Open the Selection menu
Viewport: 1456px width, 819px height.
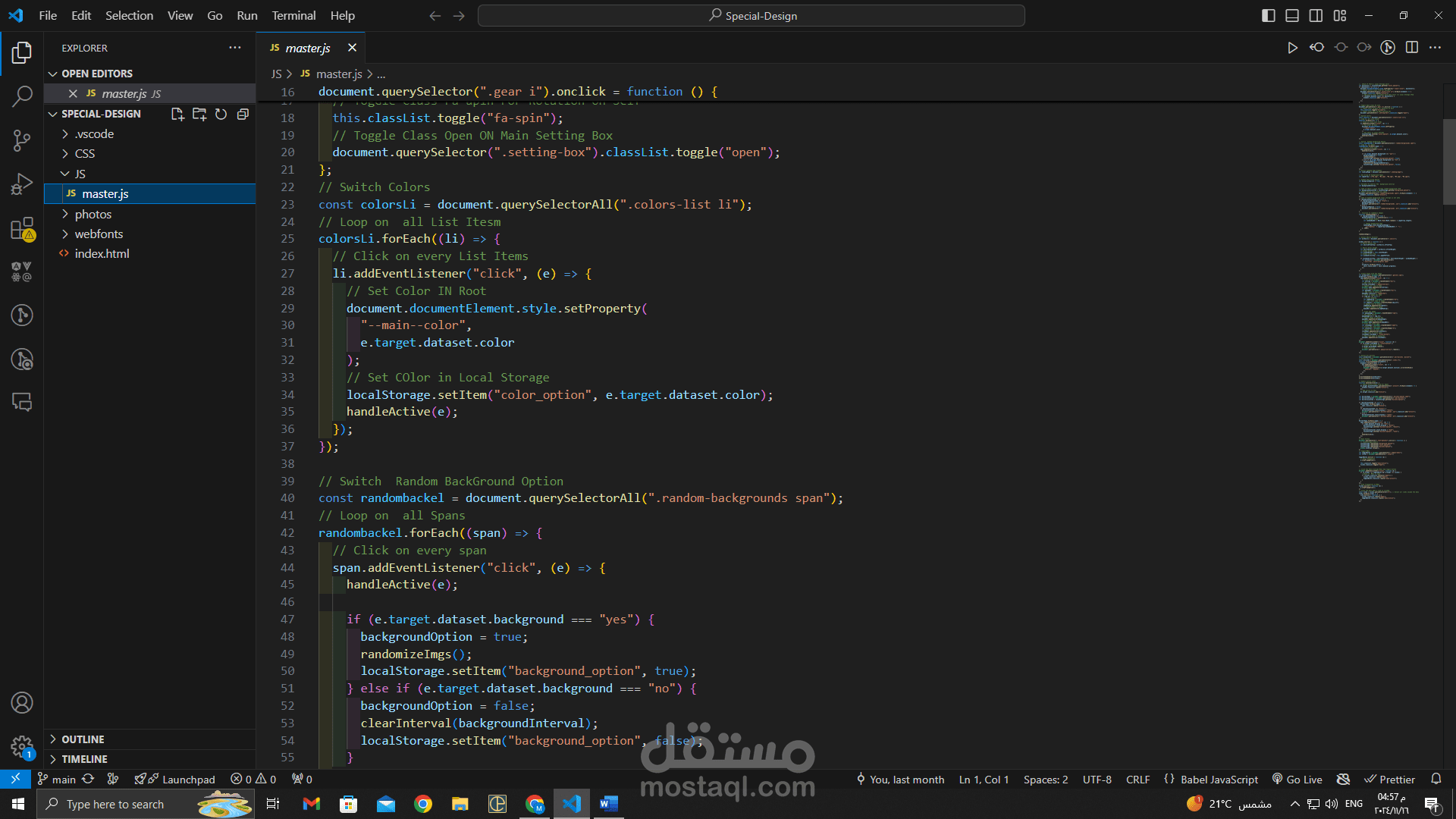(129, 15)
